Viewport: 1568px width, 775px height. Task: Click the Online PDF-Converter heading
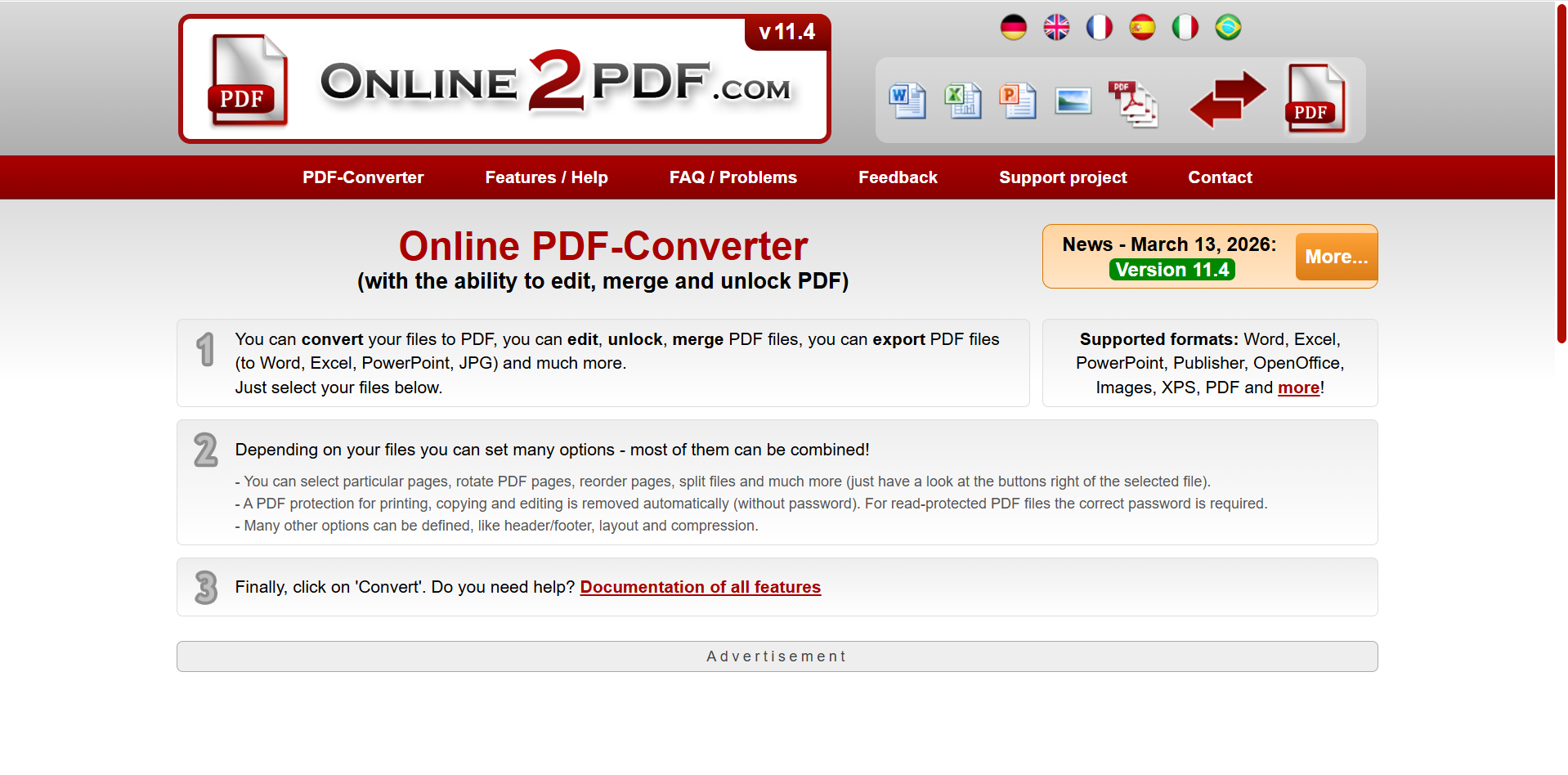(603, 246)
